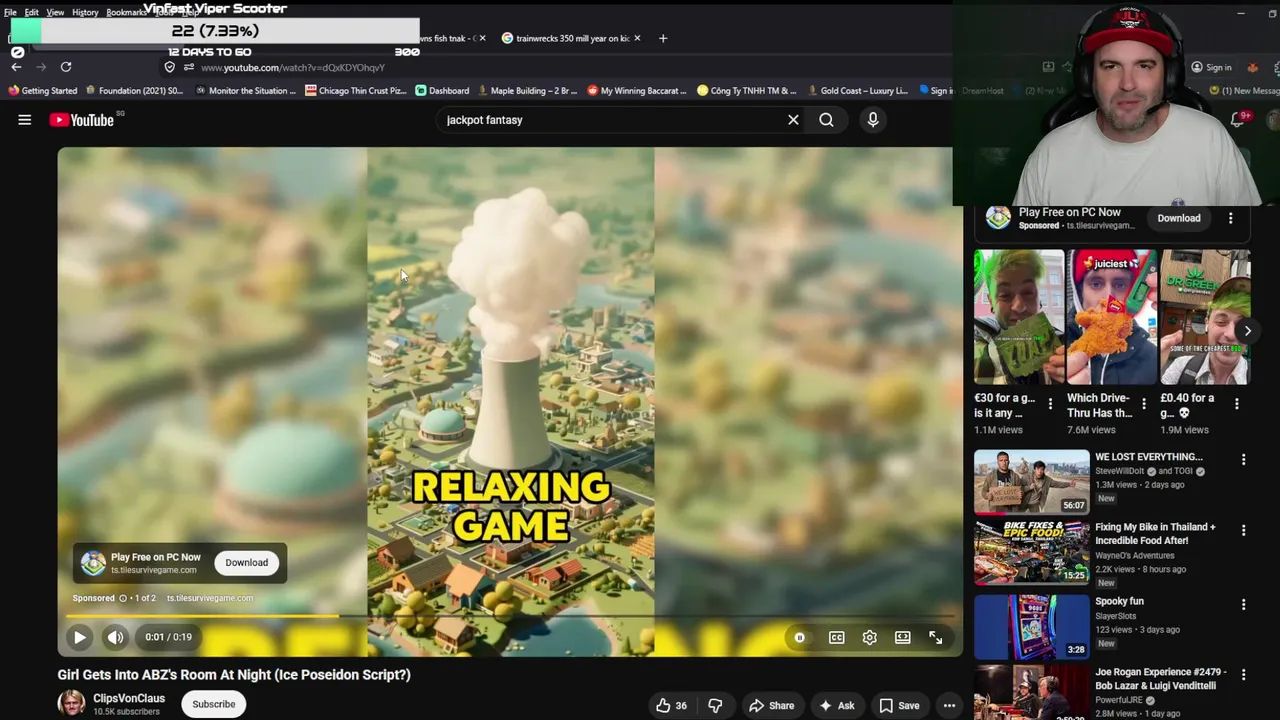This screenshot has height=720, width=1280.
Task: Open options for the '£0.40 for a g...' Short
Action: (1237, 404)
